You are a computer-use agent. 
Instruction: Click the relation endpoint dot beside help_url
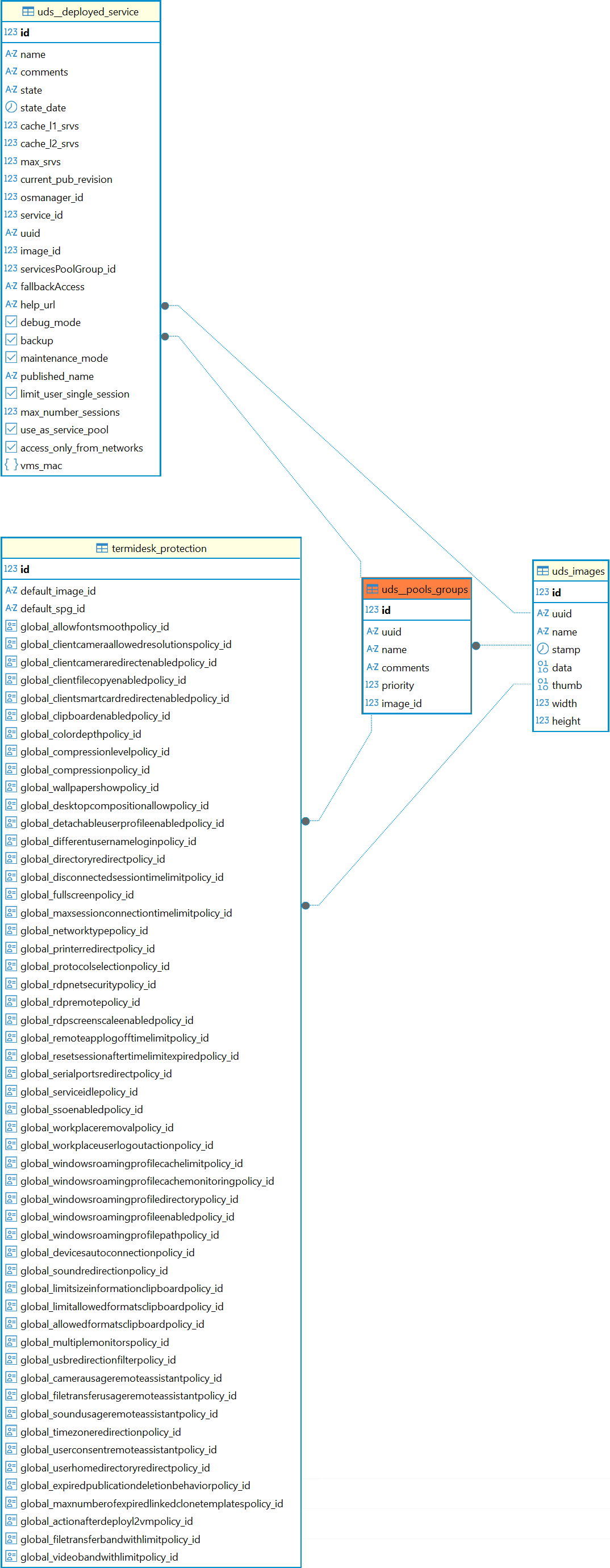point(165,306)
